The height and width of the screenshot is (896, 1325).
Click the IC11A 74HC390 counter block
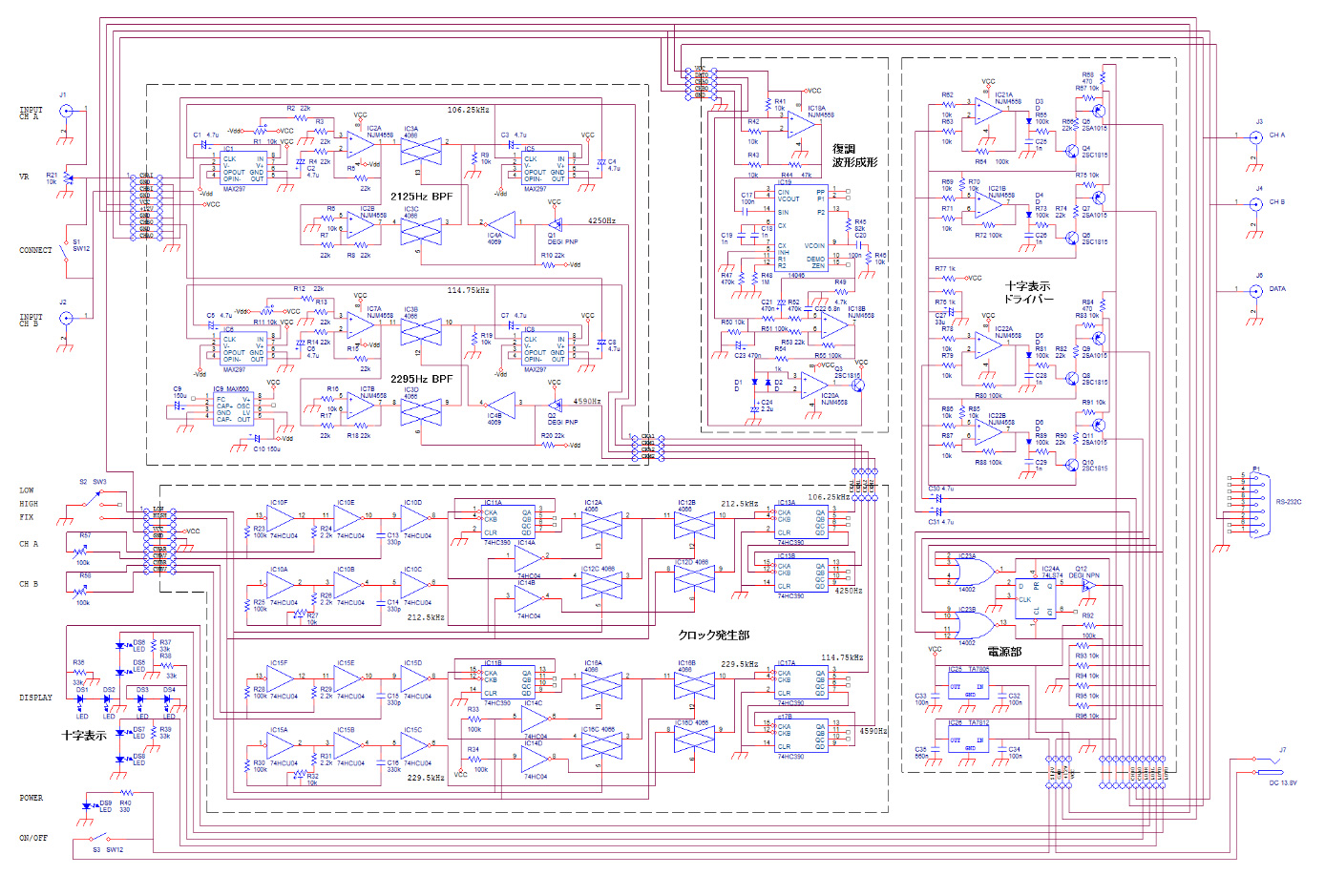(x=506, y=523)
